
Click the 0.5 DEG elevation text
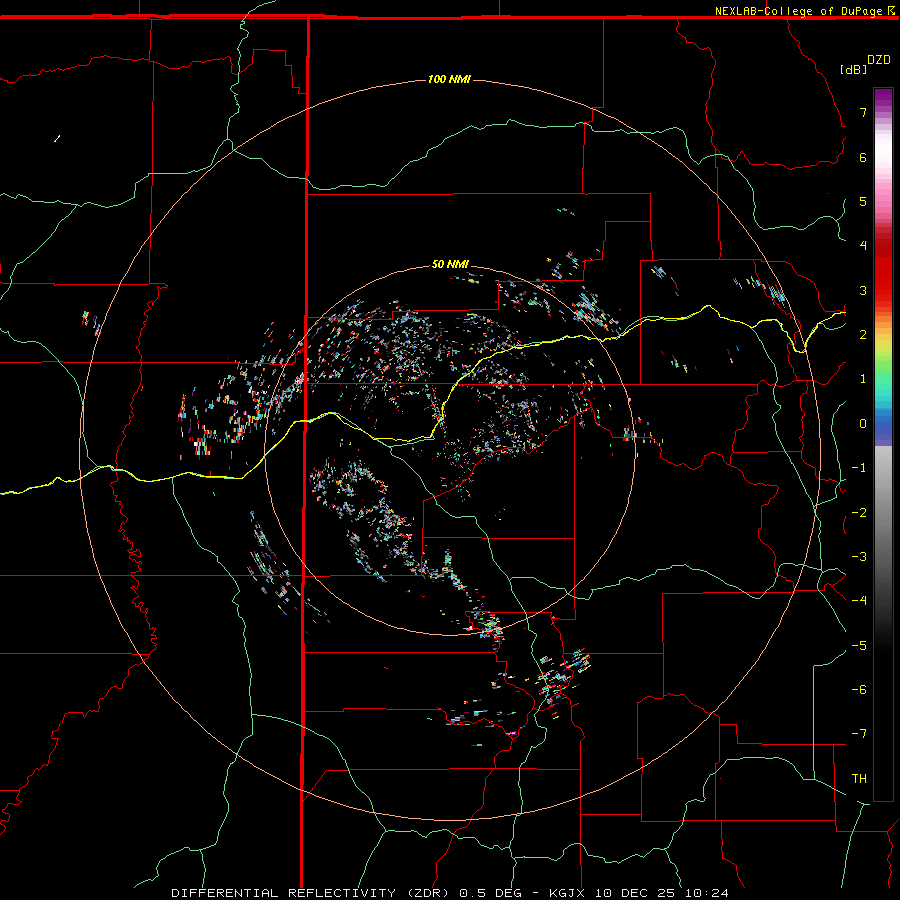490,893
